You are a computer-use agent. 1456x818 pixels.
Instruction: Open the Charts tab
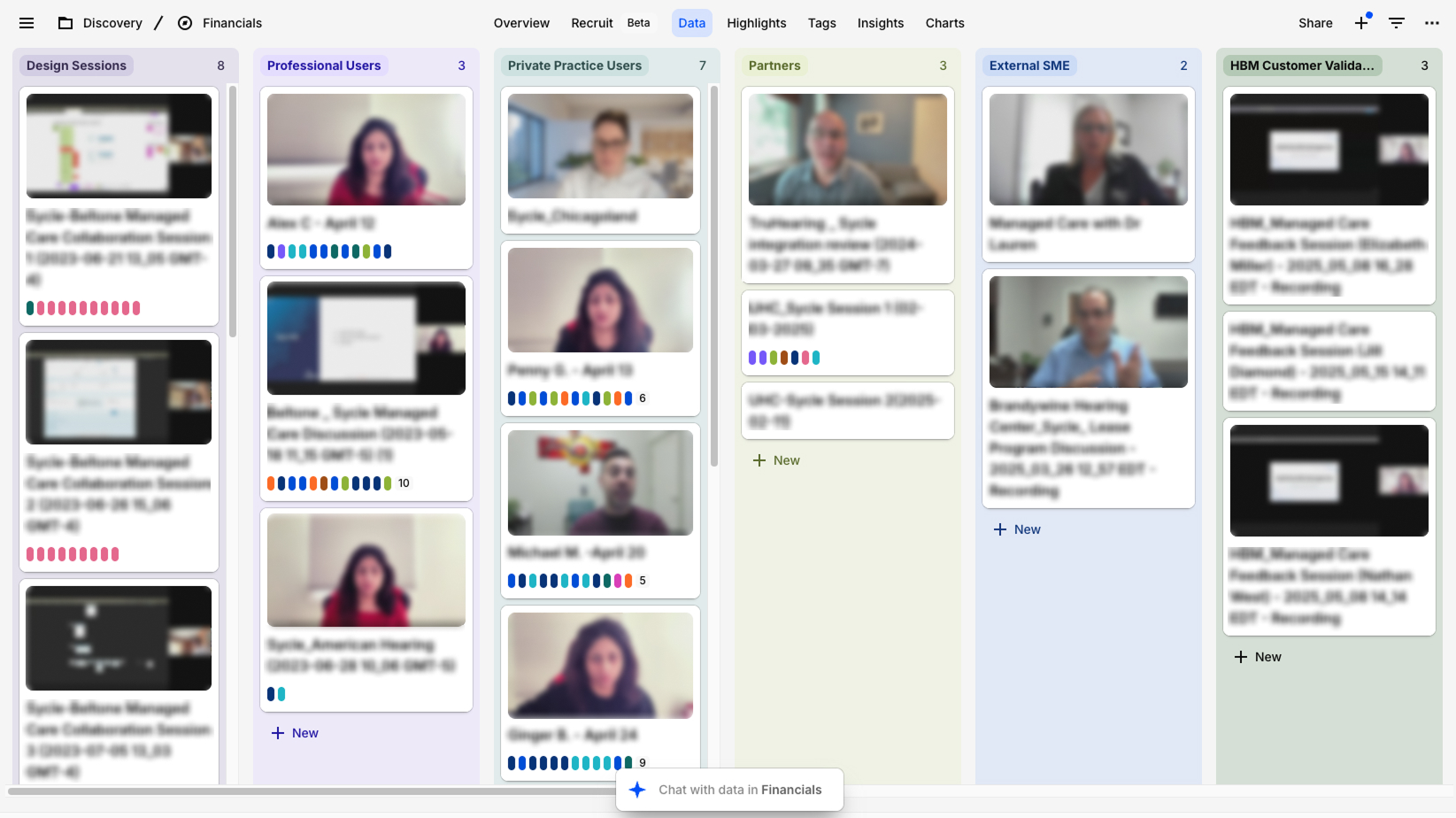944,23
